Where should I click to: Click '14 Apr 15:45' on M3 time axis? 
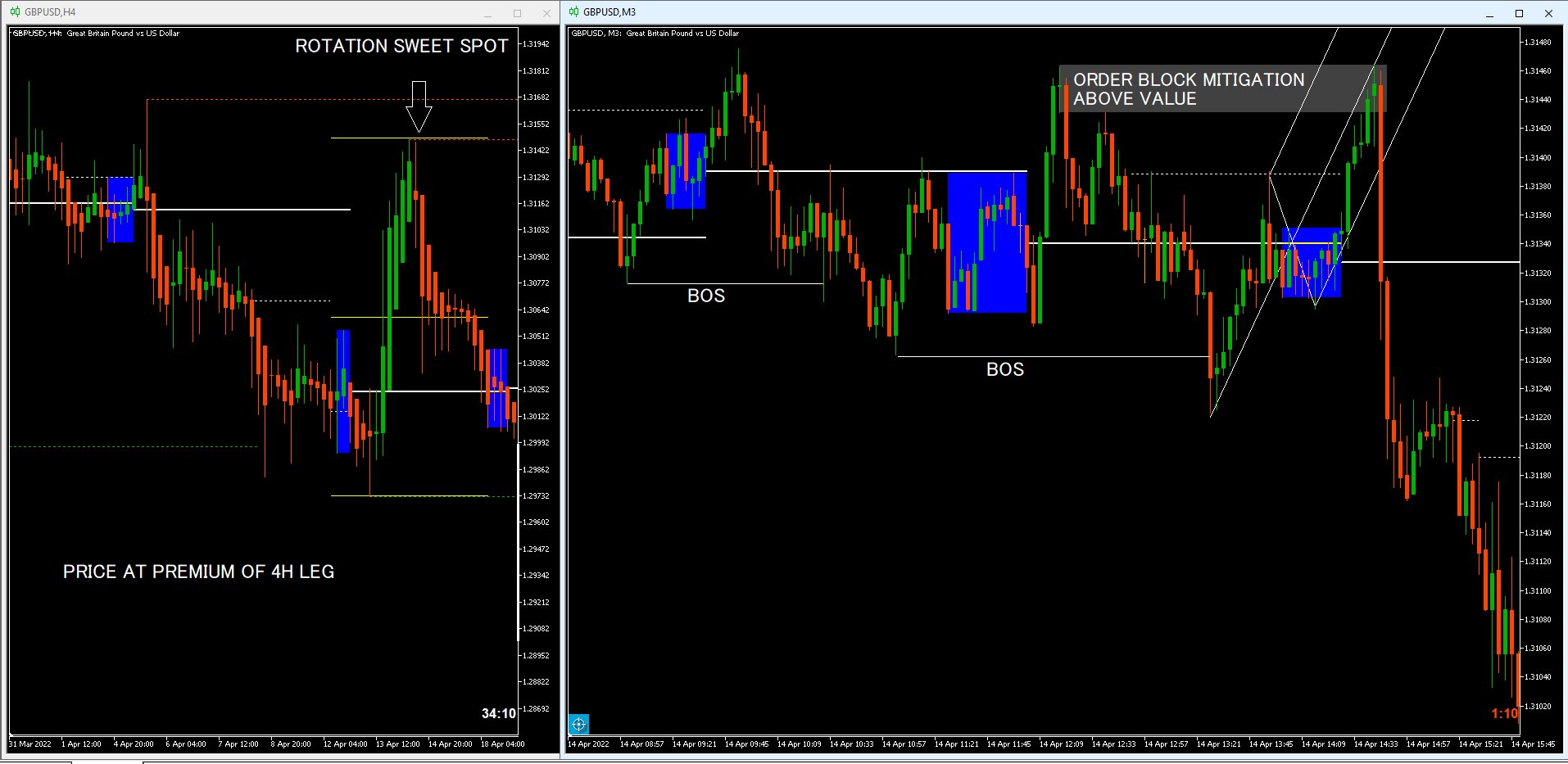(x=1533, y=744)
